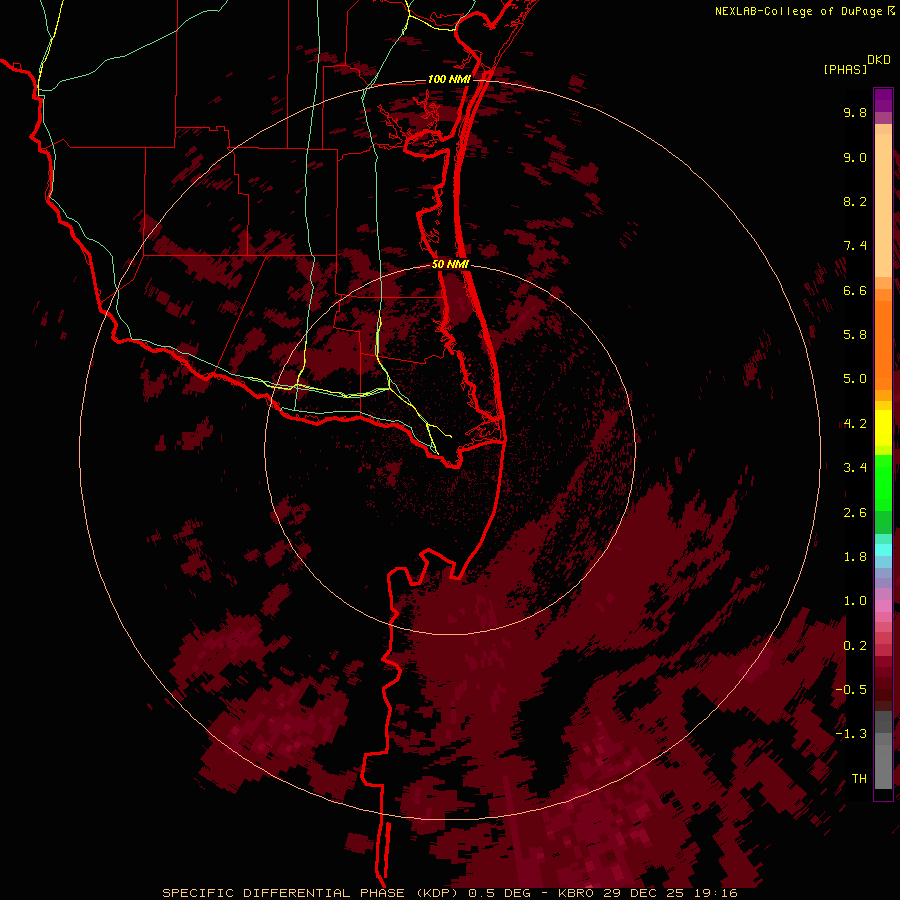Click the -1.3 color scale value
Screen dimensions: 900x900
click(851, 735)
